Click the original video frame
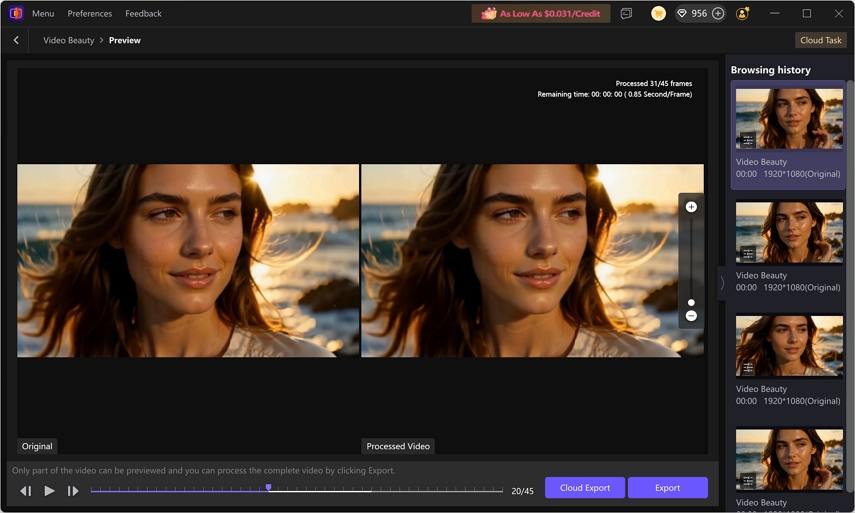Image resolution: width=855 pixels, height=513 pixels. (x=188, y=261)
